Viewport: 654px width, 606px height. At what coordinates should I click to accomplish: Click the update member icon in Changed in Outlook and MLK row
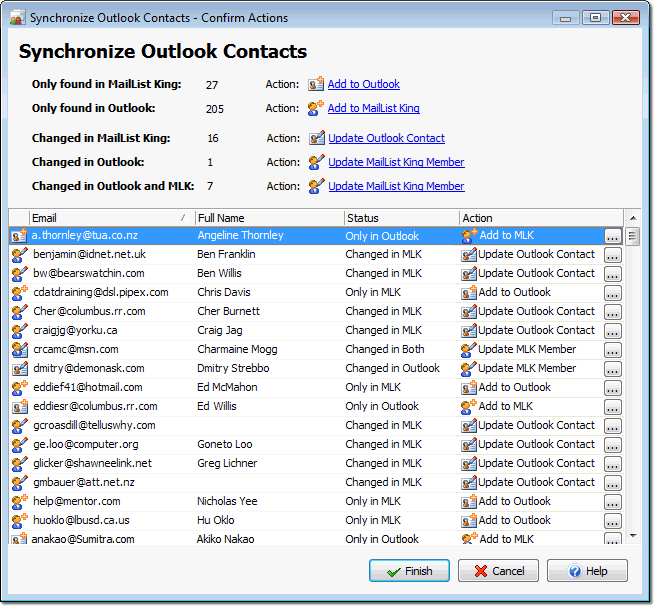coord(317,186)
